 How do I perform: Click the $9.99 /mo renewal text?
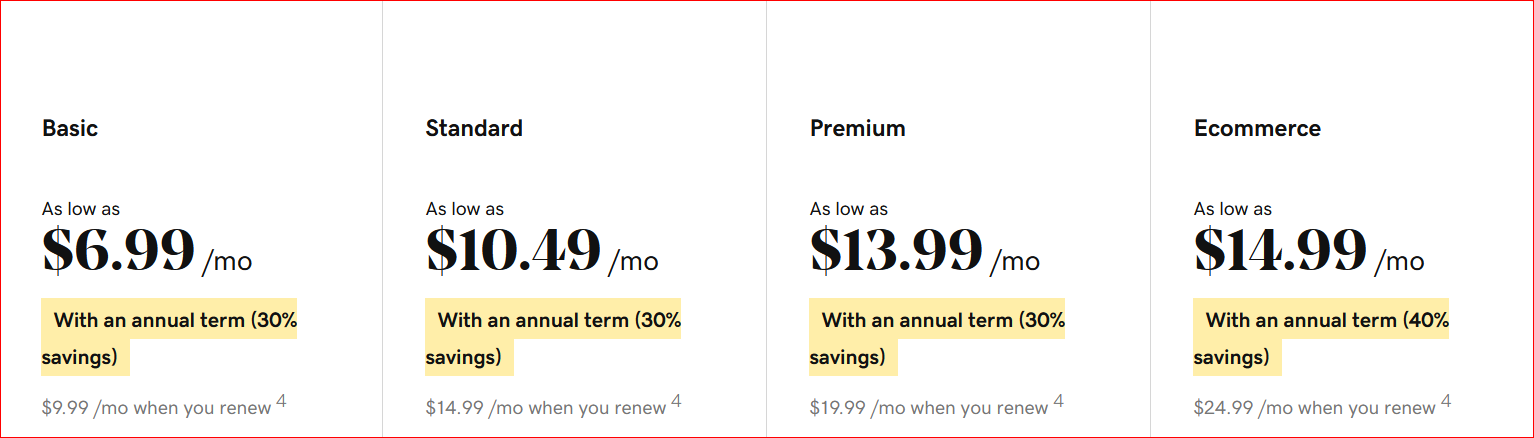pyautogui.click(x=157, y=408)
